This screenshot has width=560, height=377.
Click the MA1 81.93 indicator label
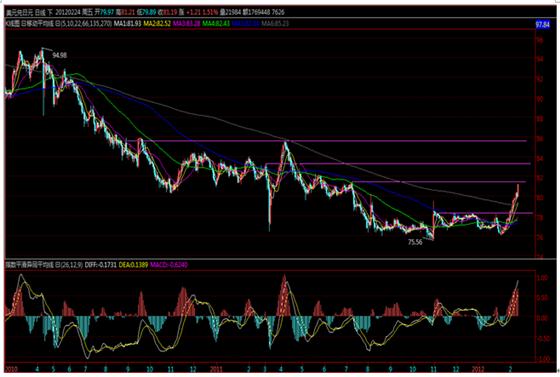[x=128, y=24]
